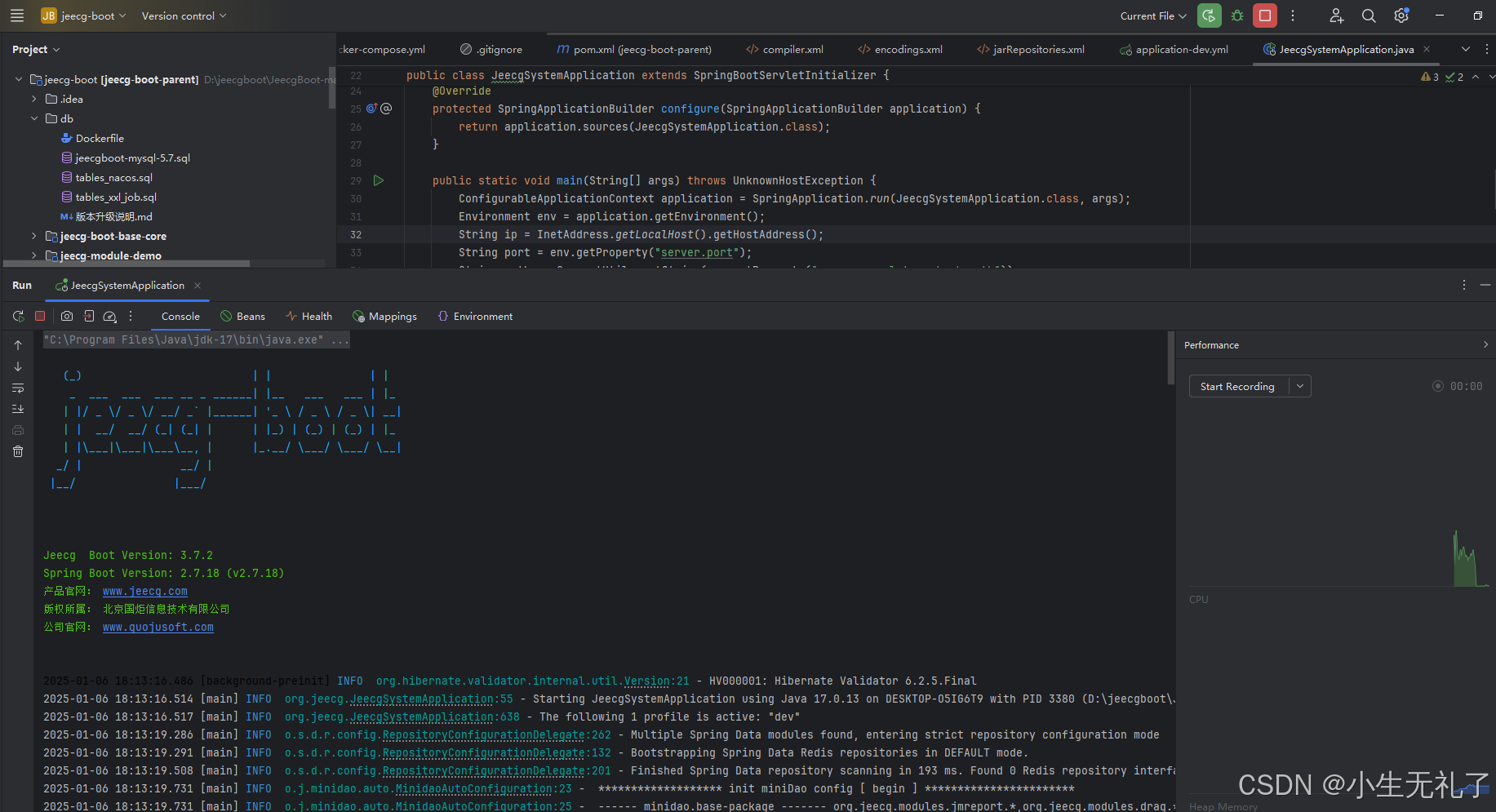
Task: Clear console with trash icon
Action: pos(18,451)
